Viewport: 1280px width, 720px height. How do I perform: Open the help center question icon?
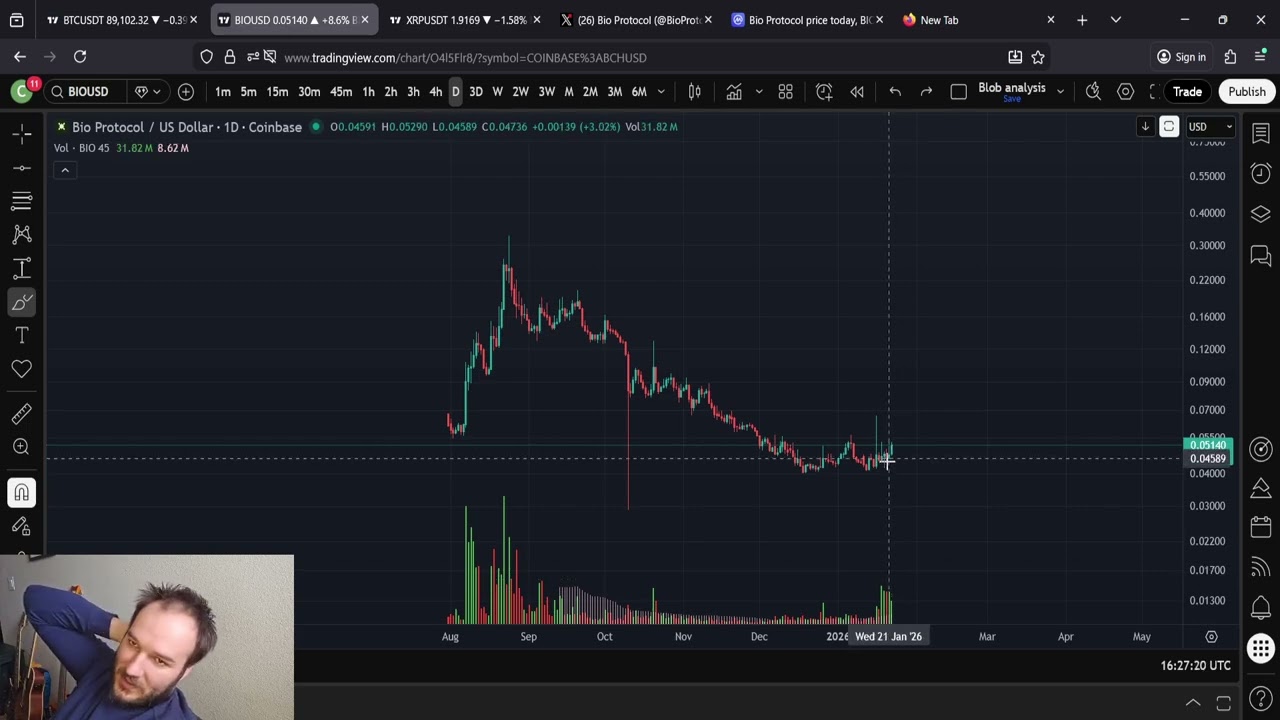[x=1260, y=699]
